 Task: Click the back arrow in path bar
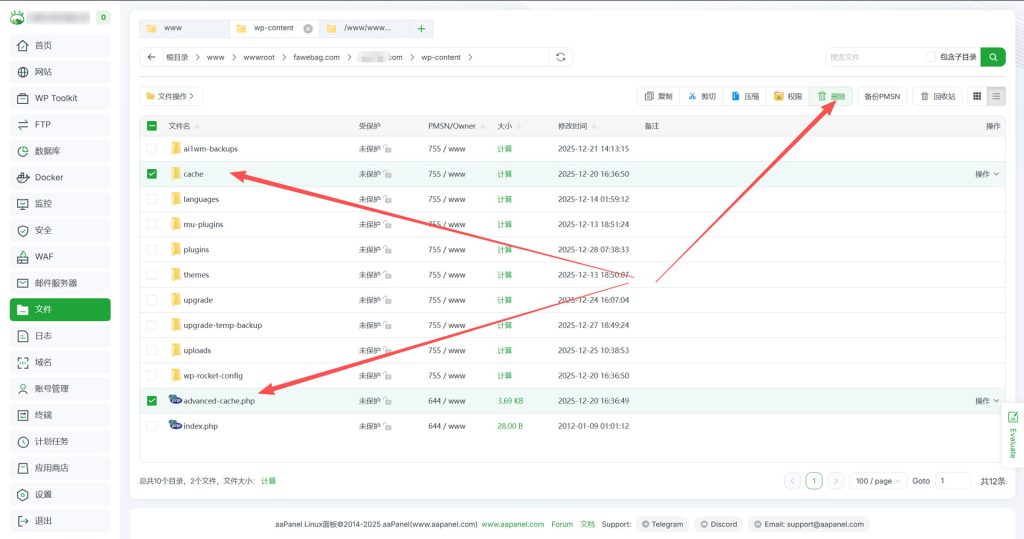tap(151, 57)
